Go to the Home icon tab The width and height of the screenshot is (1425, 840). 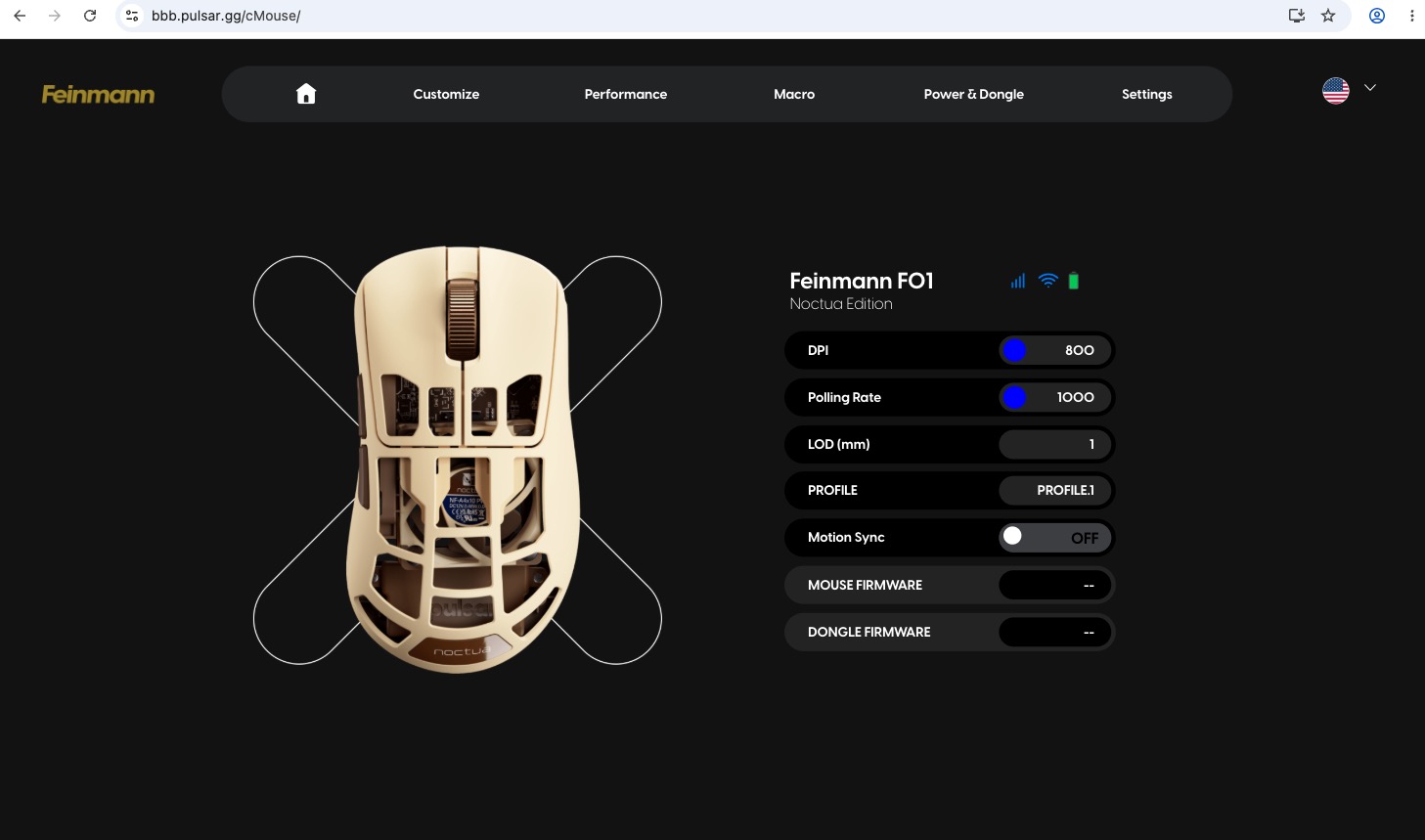(x=306, y=94)
